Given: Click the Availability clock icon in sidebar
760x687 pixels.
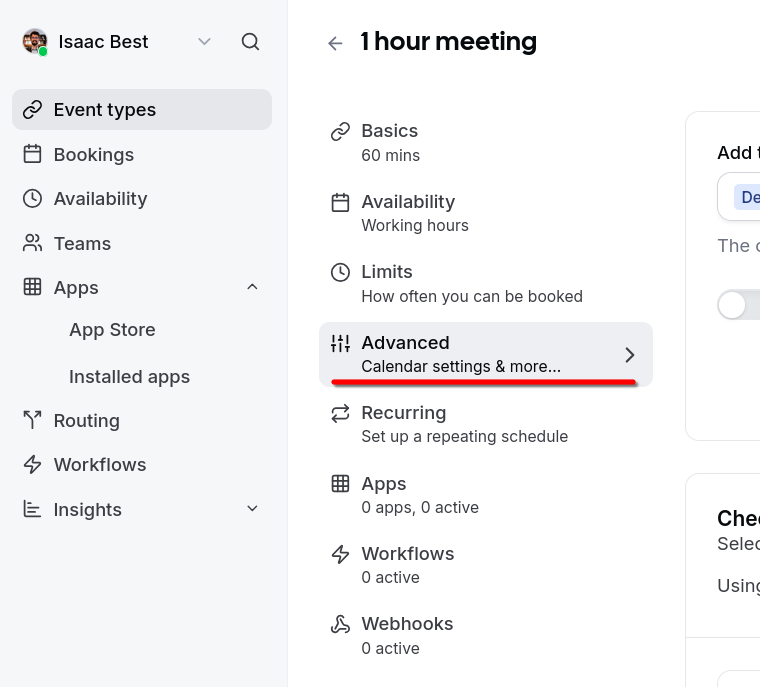Looking at the screenshot, I should pos(32,199).
